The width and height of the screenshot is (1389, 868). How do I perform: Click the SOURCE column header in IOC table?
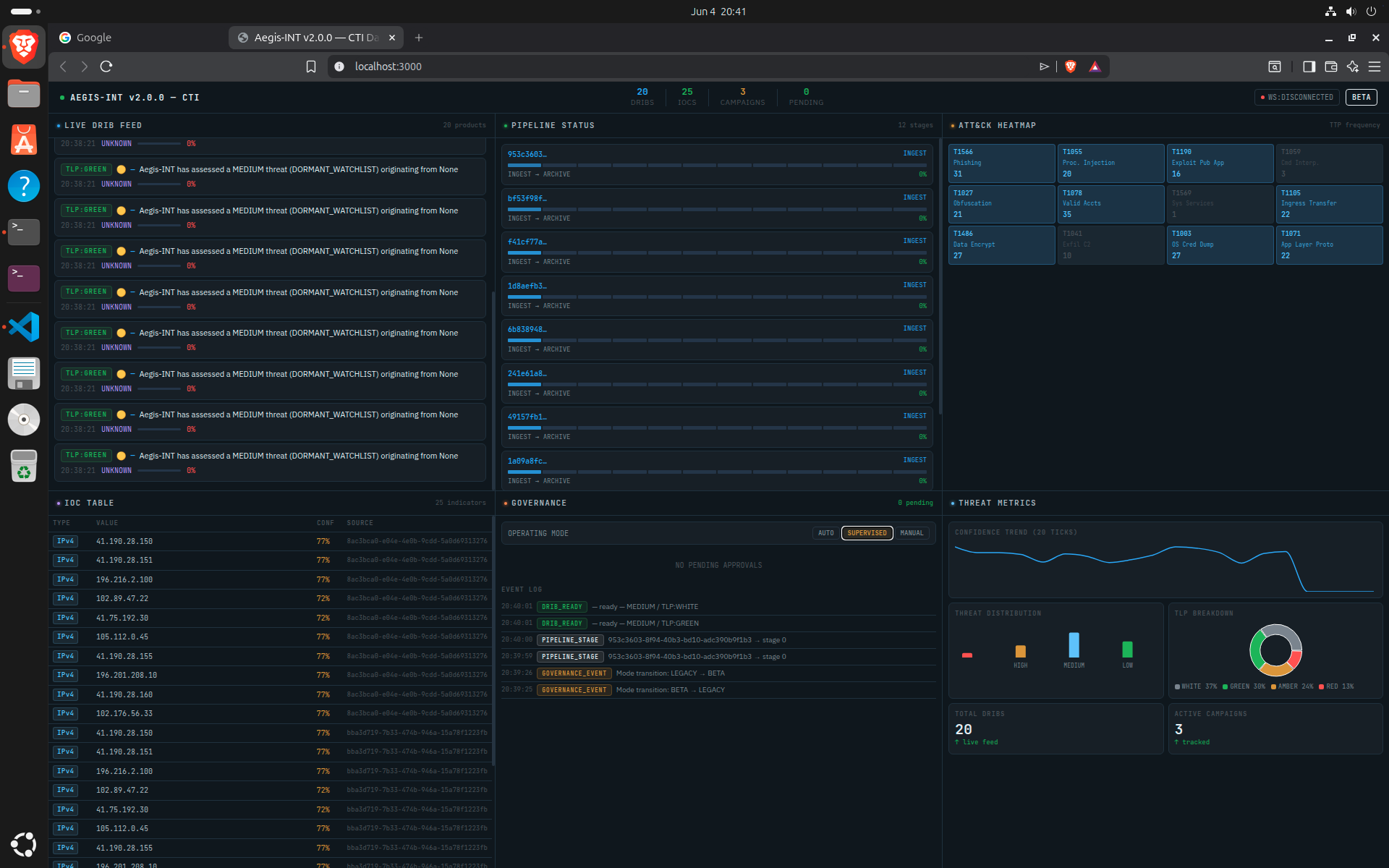(x=360, y=523)
